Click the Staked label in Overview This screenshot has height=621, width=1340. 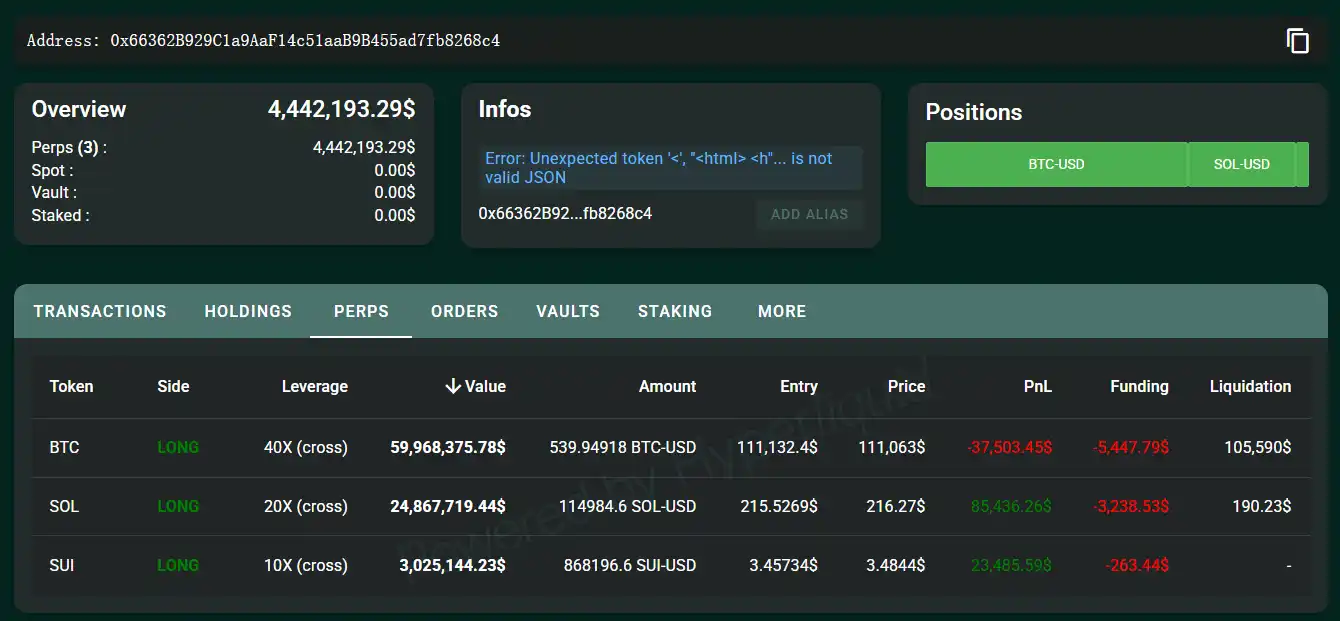(x=60, y=215)
